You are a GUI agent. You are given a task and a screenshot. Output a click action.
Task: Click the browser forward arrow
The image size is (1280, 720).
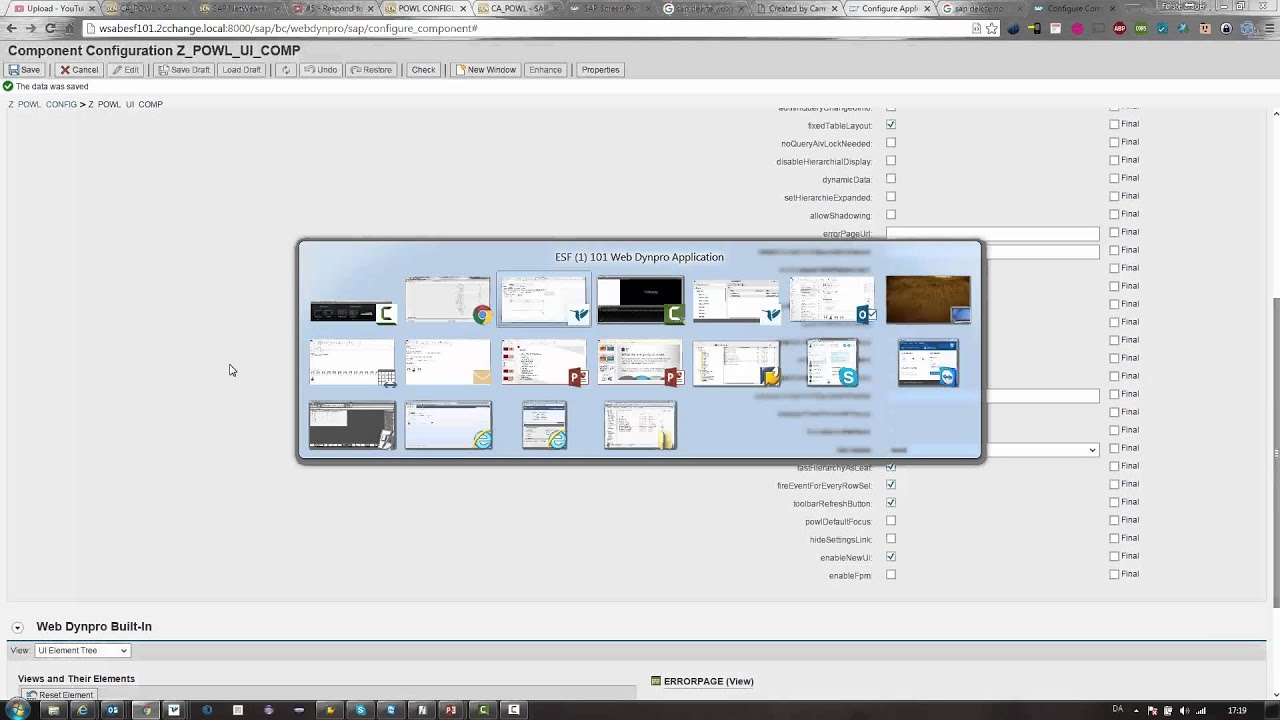click(31, 28)
